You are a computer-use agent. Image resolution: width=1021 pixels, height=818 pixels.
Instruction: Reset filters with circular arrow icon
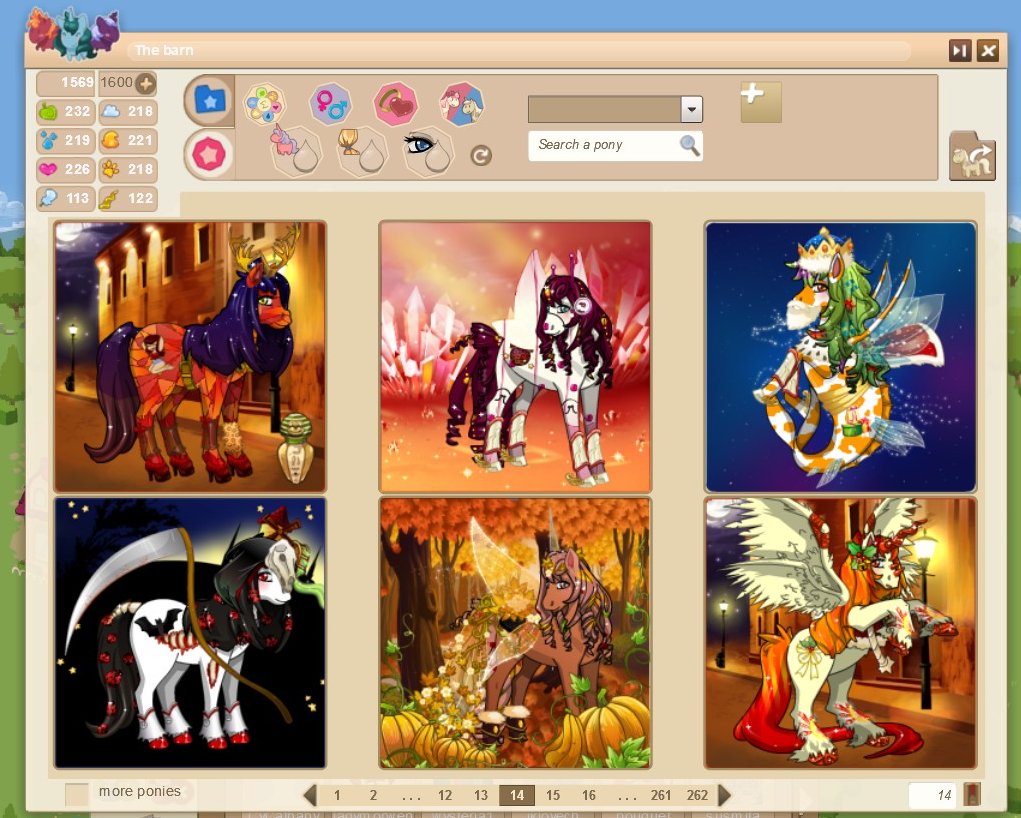[x=481, y=156]
